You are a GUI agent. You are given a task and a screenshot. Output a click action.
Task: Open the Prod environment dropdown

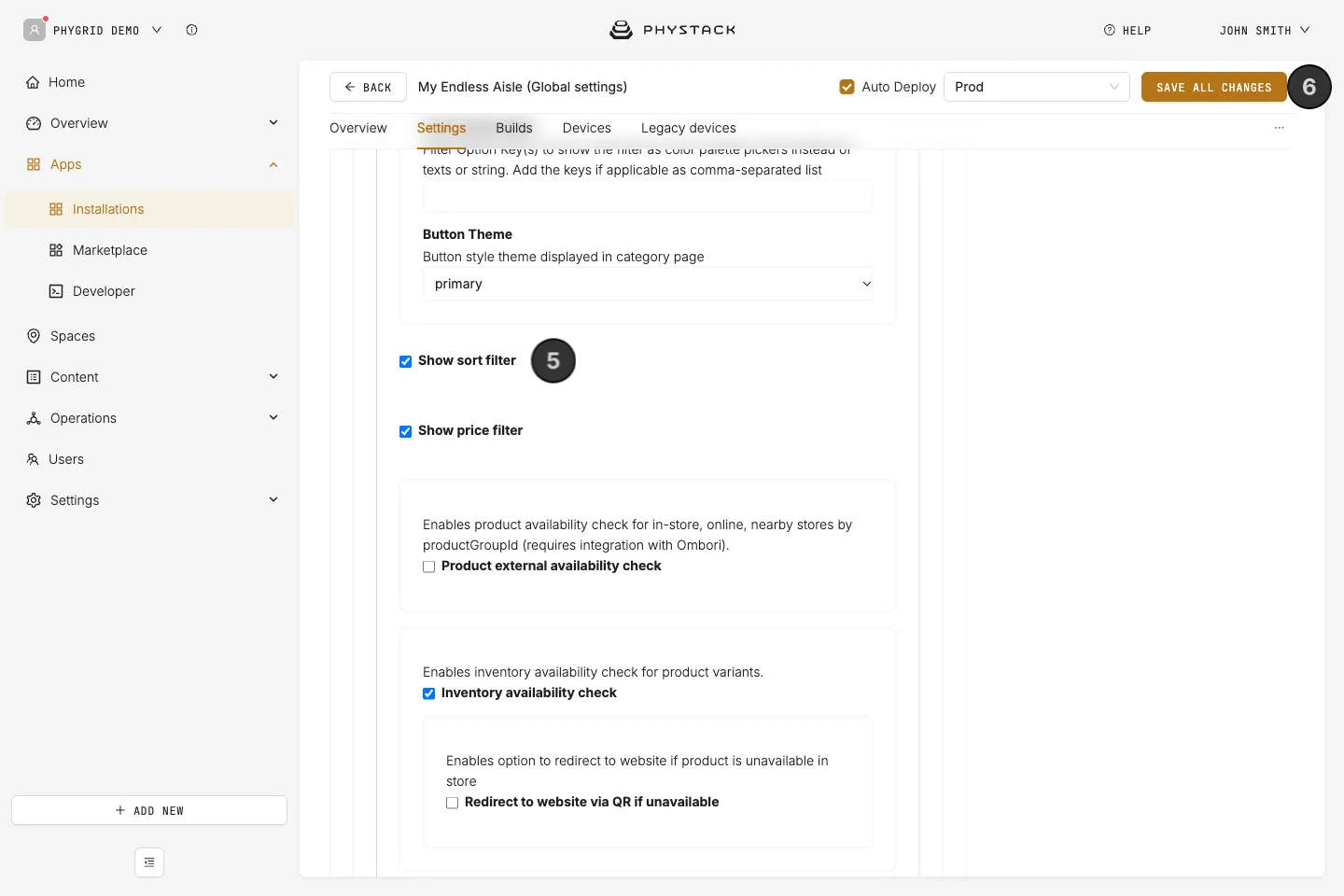1037,87
